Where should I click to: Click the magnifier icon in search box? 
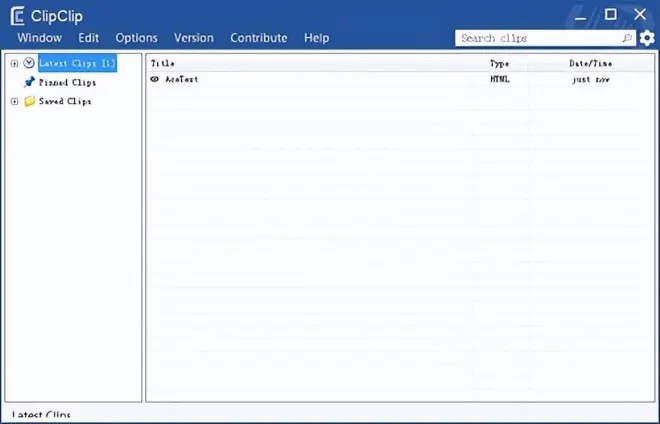coord(627,38)
